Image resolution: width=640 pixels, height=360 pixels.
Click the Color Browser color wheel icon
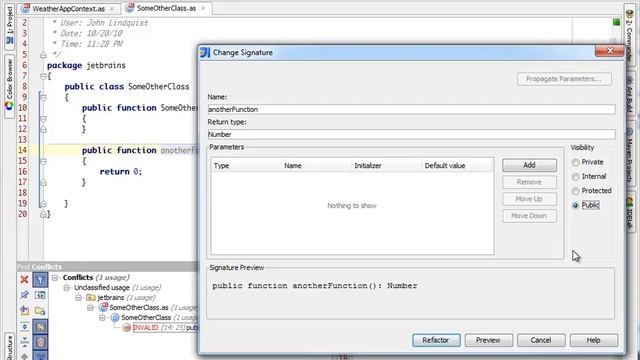coord(9,106)
